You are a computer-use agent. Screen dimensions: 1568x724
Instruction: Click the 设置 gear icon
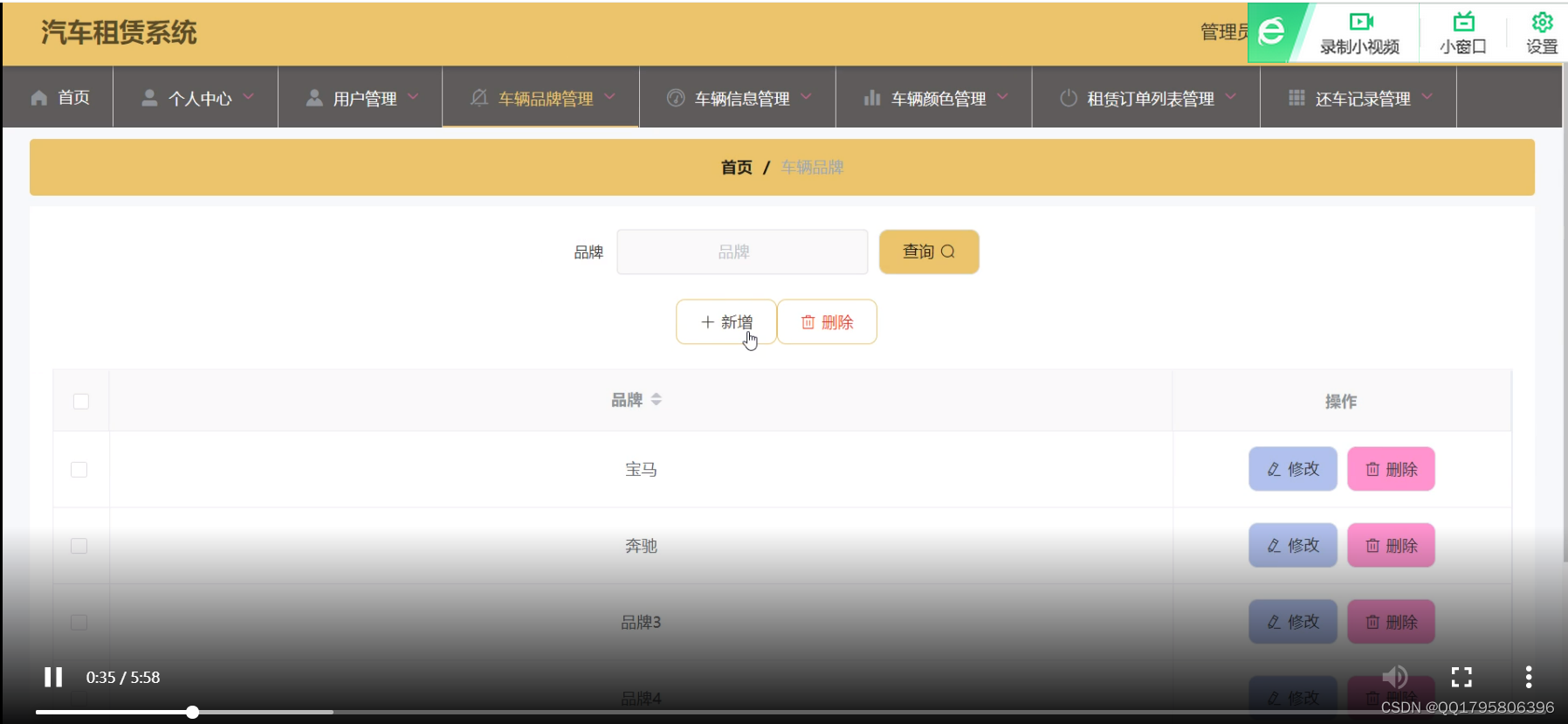1543,22
